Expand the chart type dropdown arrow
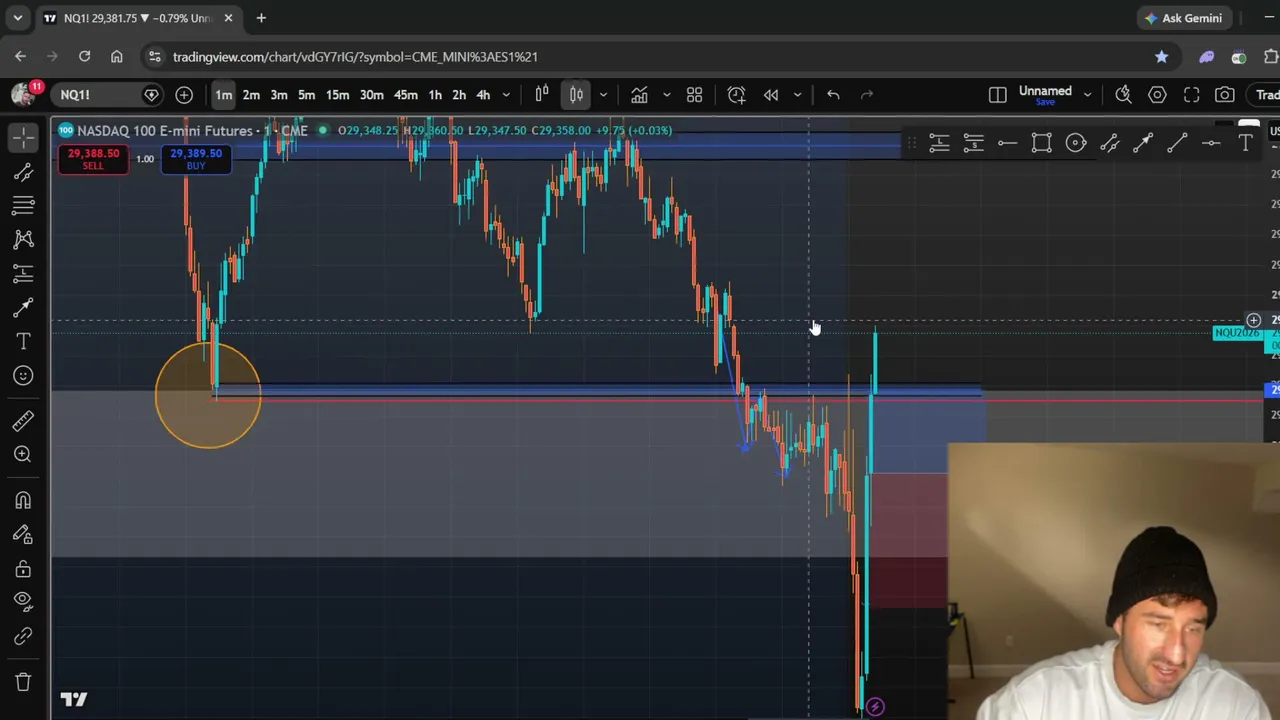The width and height of the screenshot is (1280, 720). [x=603, y=95]
